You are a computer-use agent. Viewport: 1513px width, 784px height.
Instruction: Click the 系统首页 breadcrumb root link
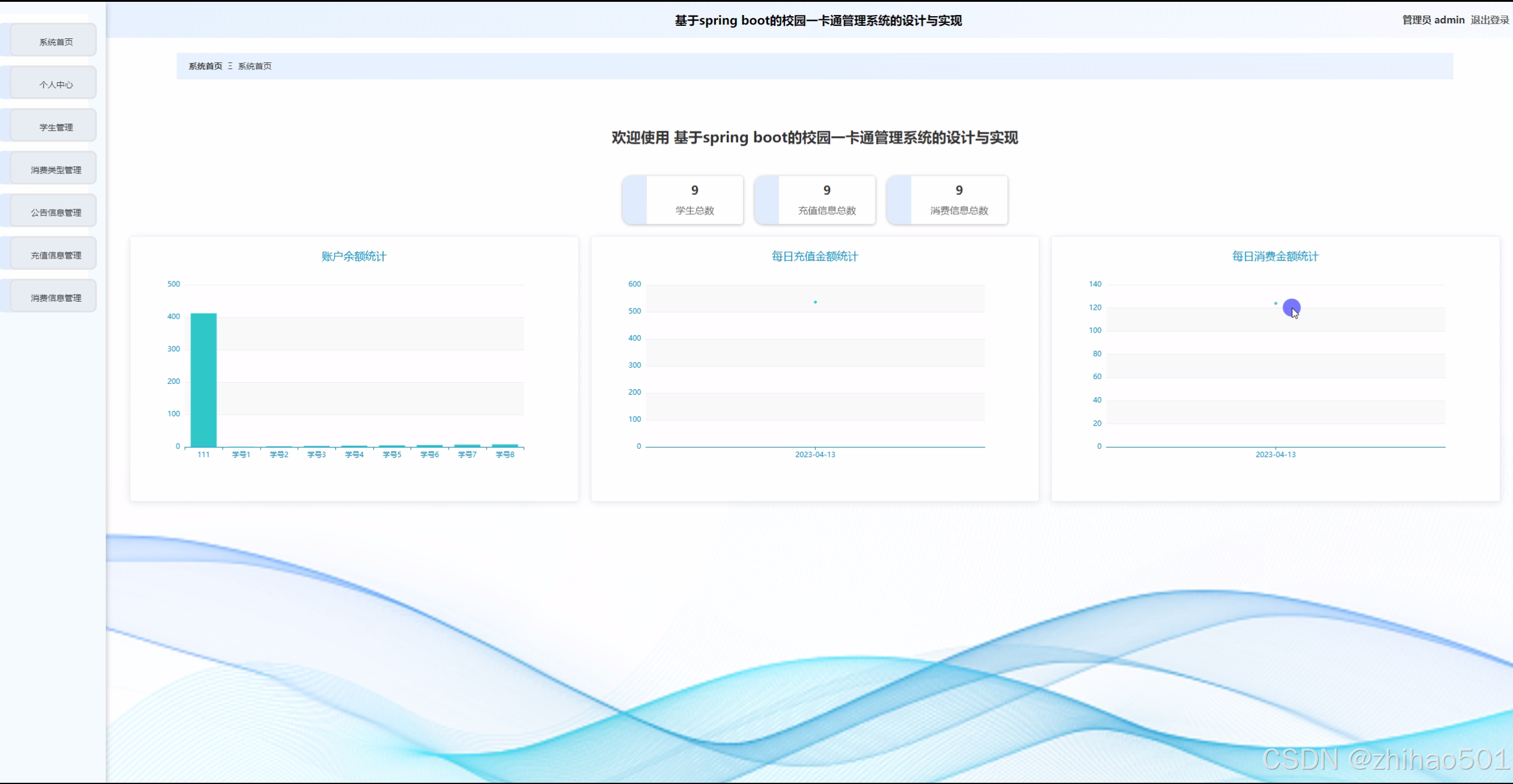(x=205, y=66)
